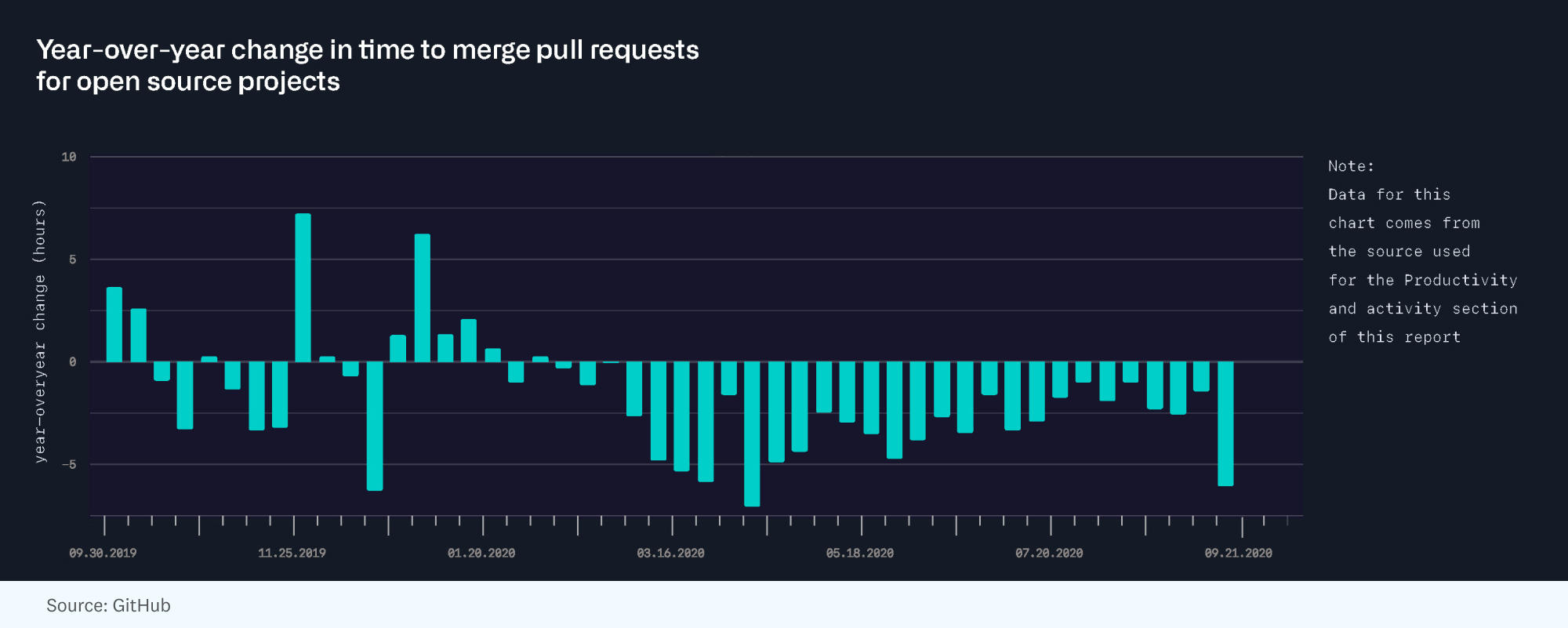
Task: Select the final bar at far right
Action: tap(1225, 423)
